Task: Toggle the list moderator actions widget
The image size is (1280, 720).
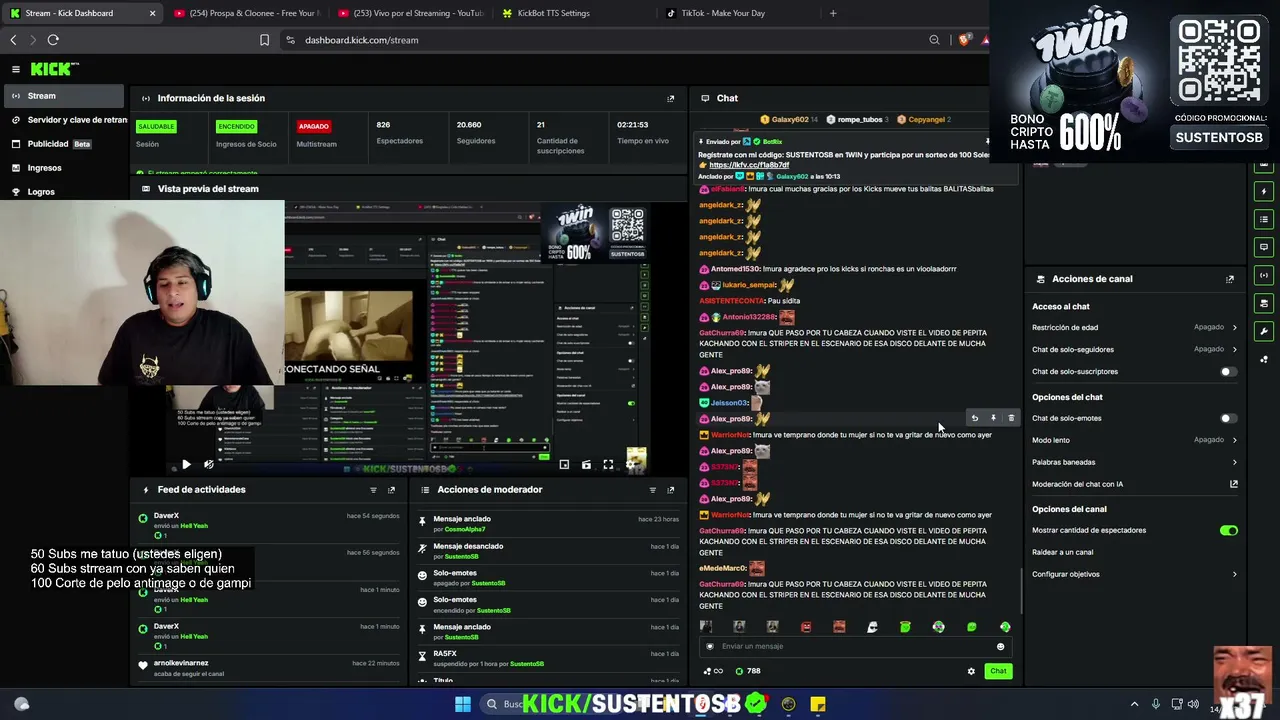Action: point(1264,219)
